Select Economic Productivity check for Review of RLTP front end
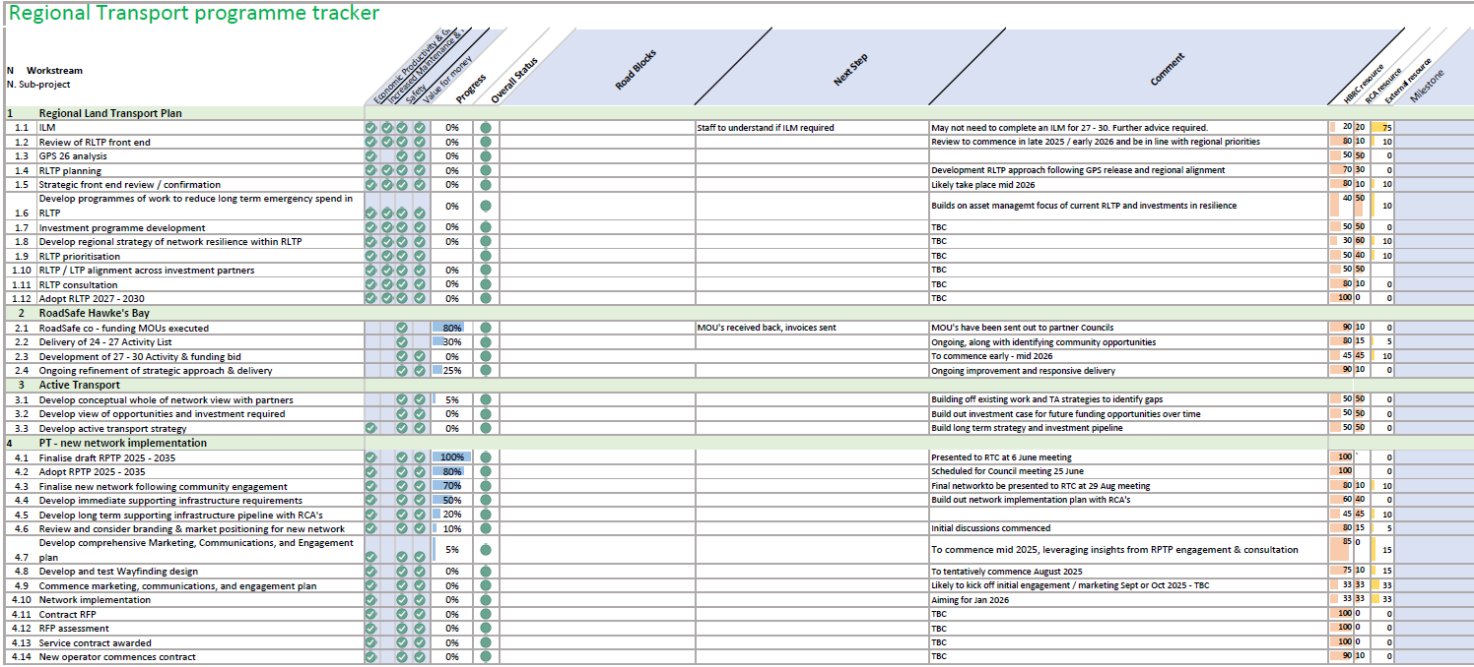This screenshot has height=667, width=1474. 371,142
